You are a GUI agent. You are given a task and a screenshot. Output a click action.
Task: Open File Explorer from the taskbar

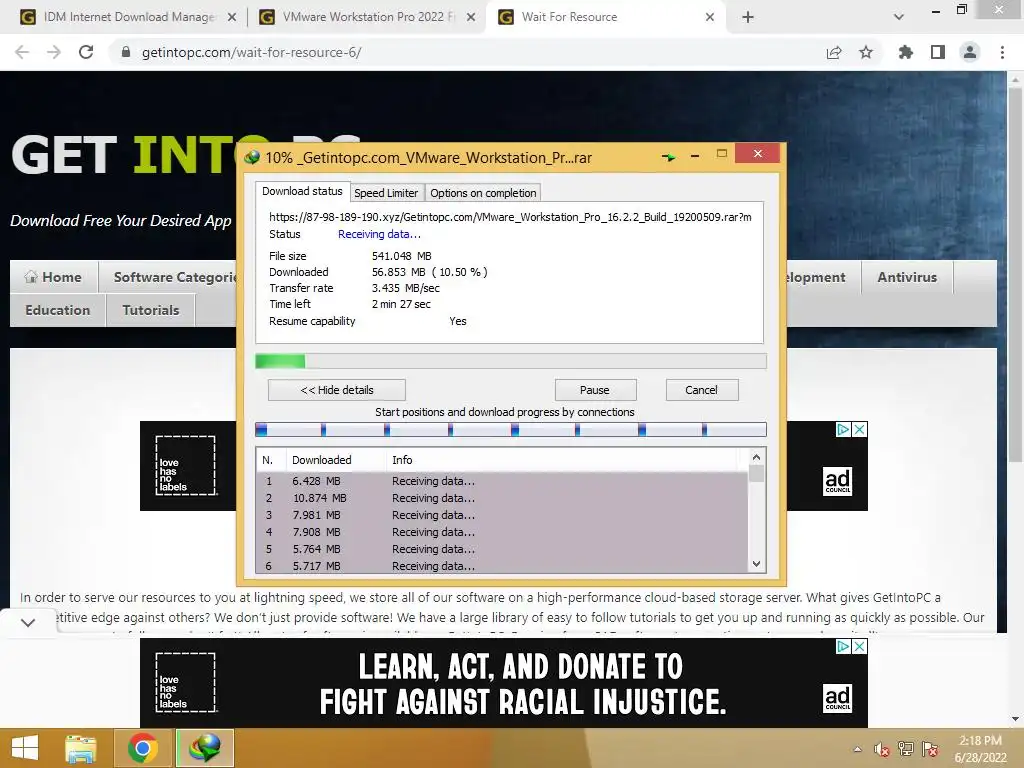[81, 748]
